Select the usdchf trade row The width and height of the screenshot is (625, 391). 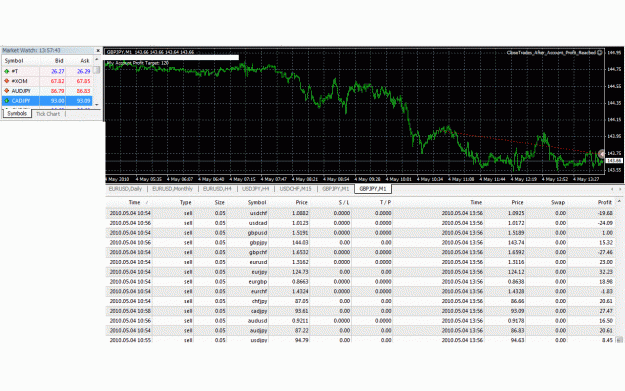click(x=360, y=213)
